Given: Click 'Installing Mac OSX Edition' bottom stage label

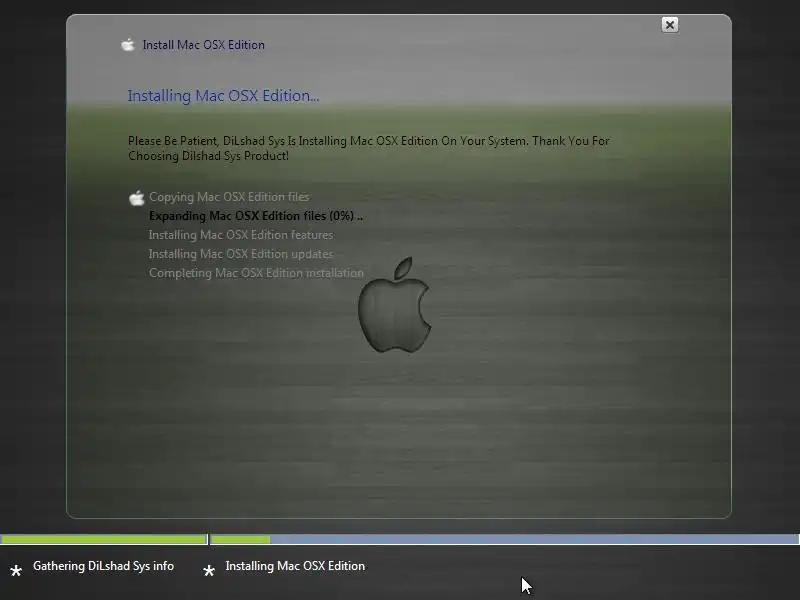Looking at the screenshot, I should tap(295, 566).
